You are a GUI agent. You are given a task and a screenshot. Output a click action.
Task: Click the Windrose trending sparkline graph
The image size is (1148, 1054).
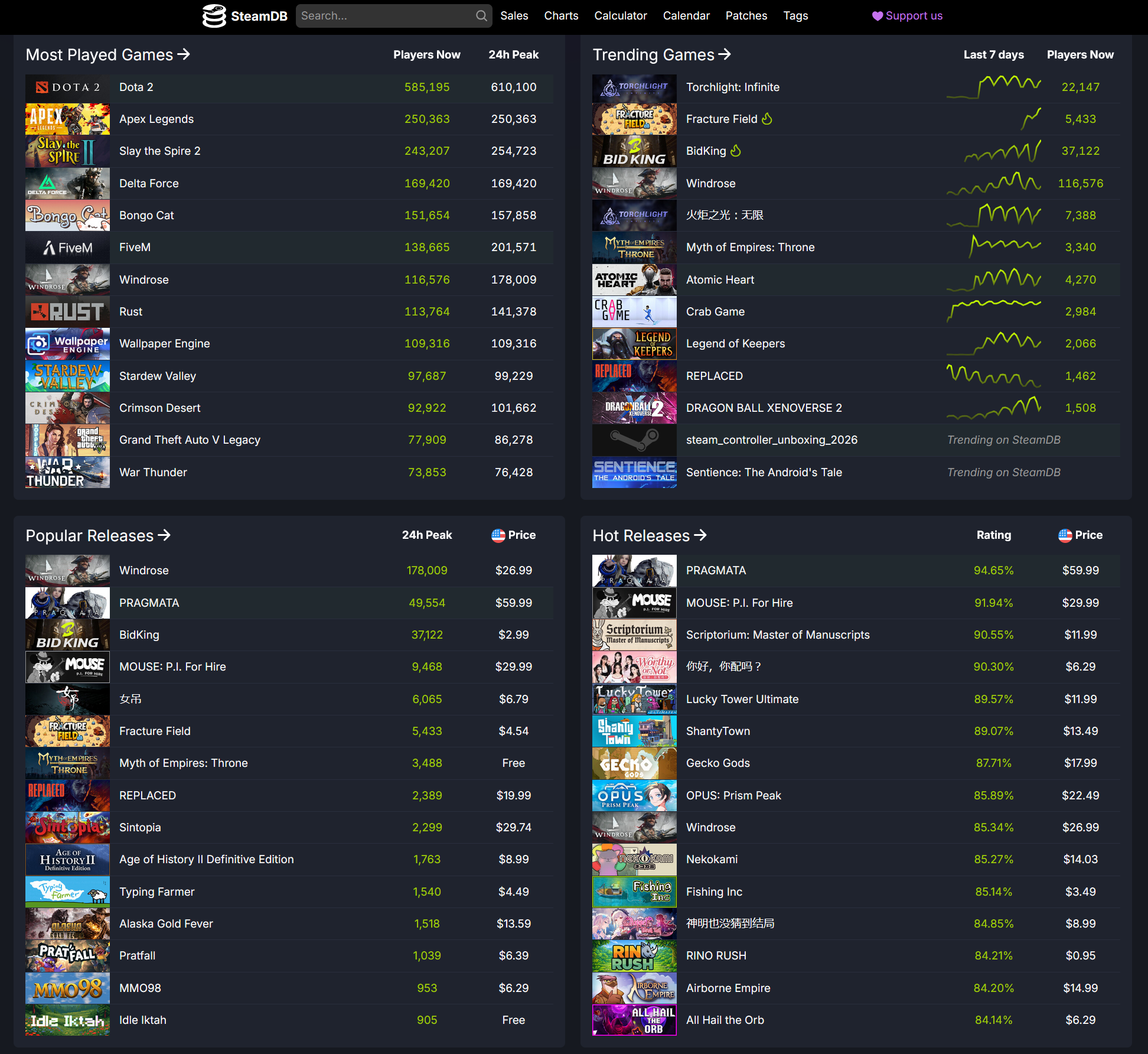click(993, 183)
